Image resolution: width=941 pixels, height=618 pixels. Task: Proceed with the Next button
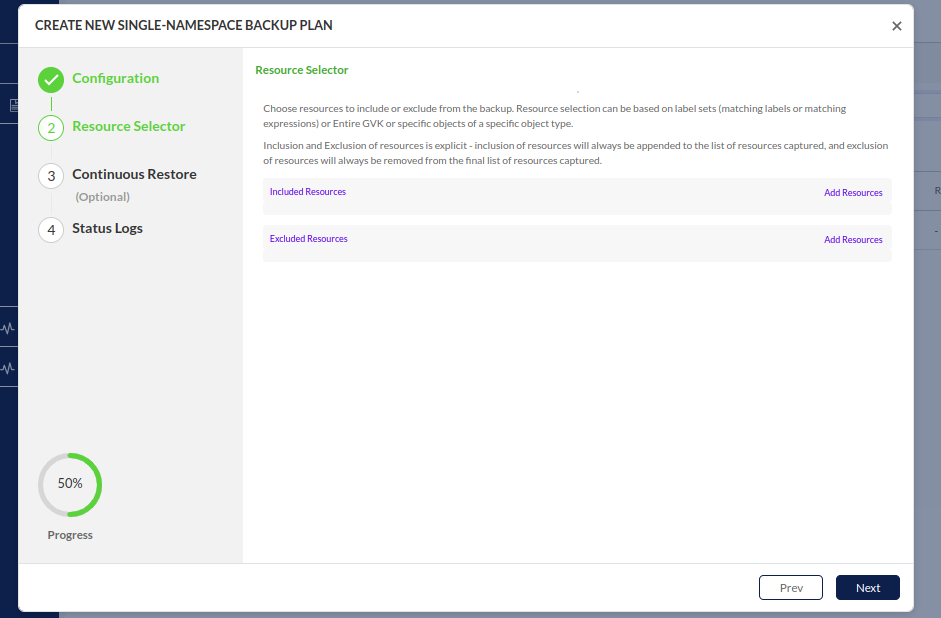coord(867,588)
